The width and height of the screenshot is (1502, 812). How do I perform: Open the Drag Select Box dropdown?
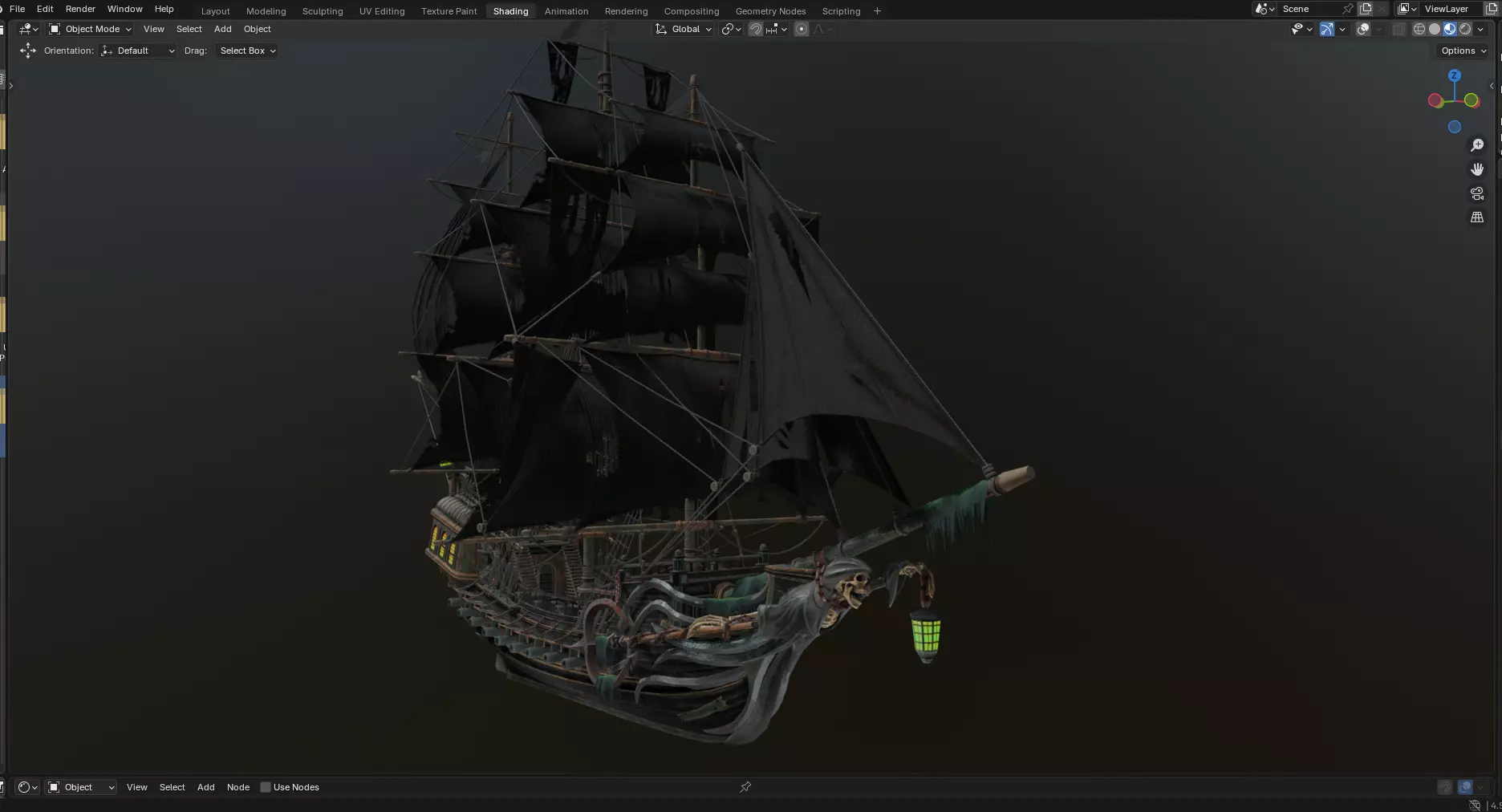tap(246, 51)
